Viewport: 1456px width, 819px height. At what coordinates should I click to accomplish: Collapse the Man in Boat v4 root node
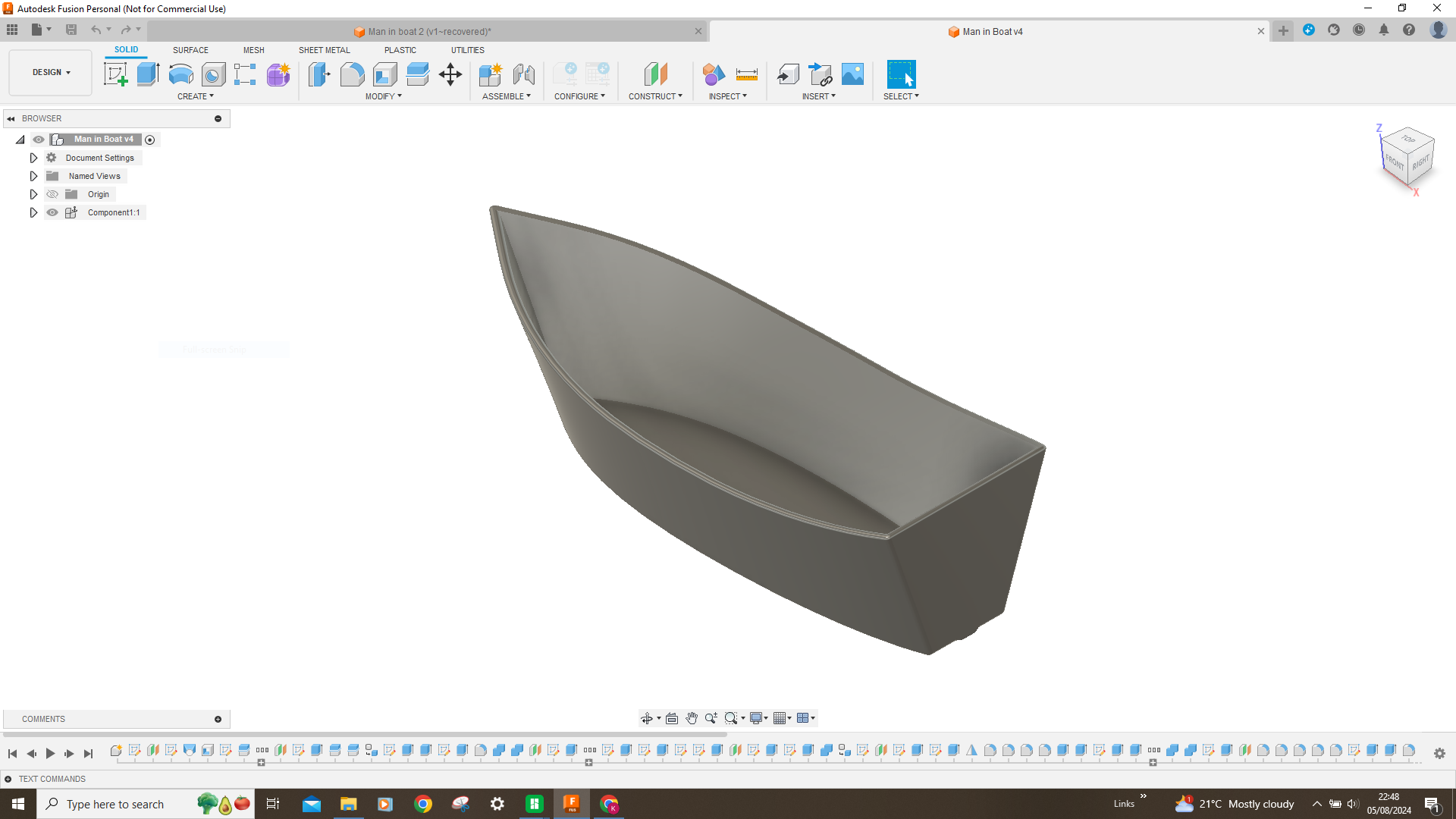(x=20, y=140)
